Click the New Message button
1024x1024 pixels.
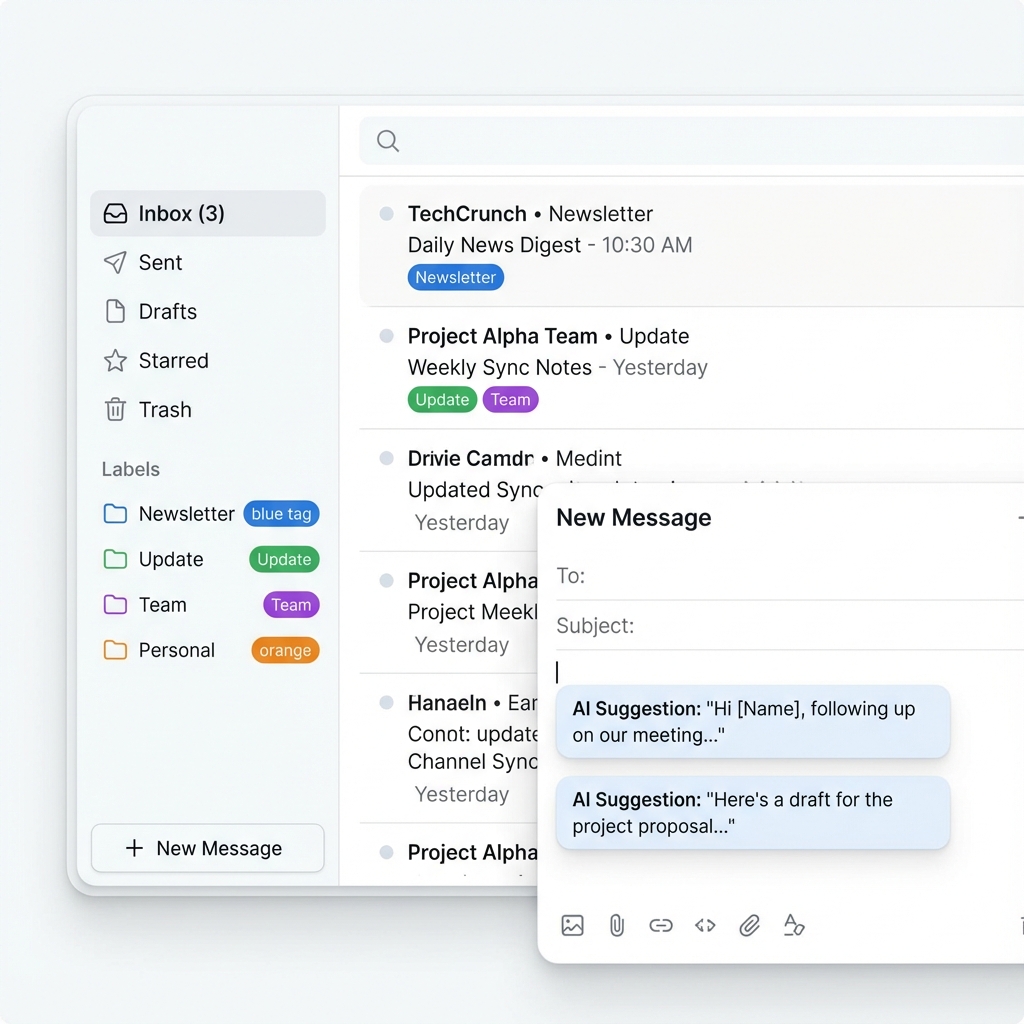pyautogui.click(x=206, y=848)
